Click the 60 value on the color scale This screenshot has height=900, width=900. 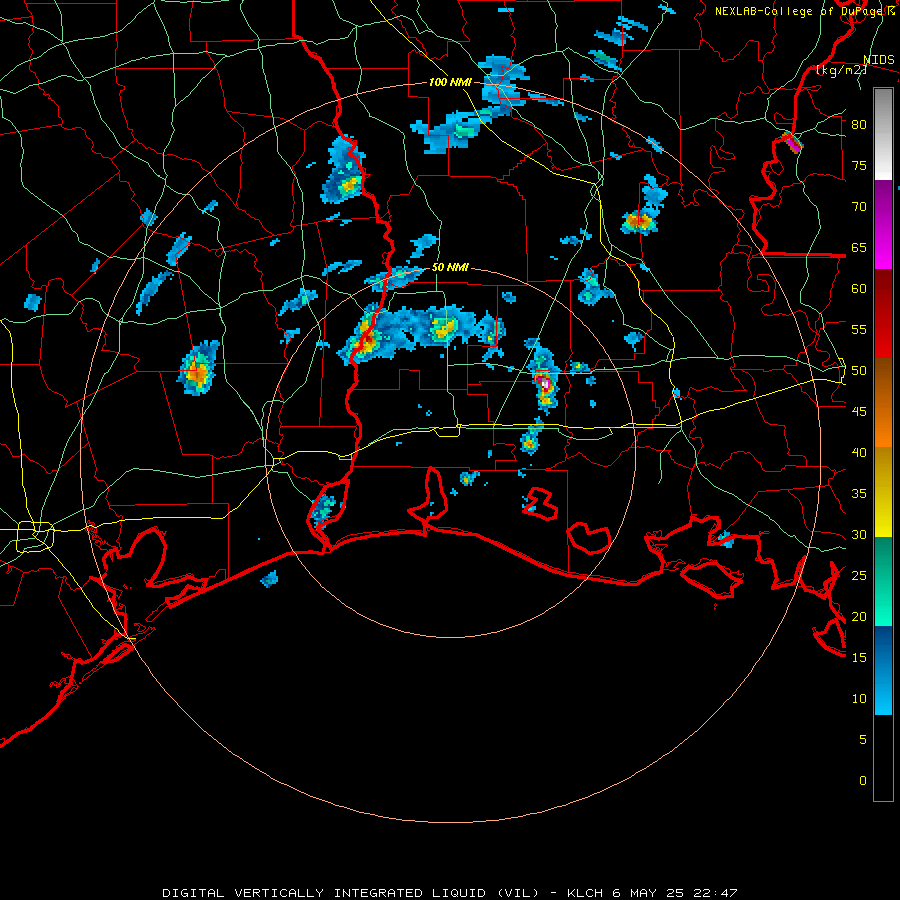point(859,288)
